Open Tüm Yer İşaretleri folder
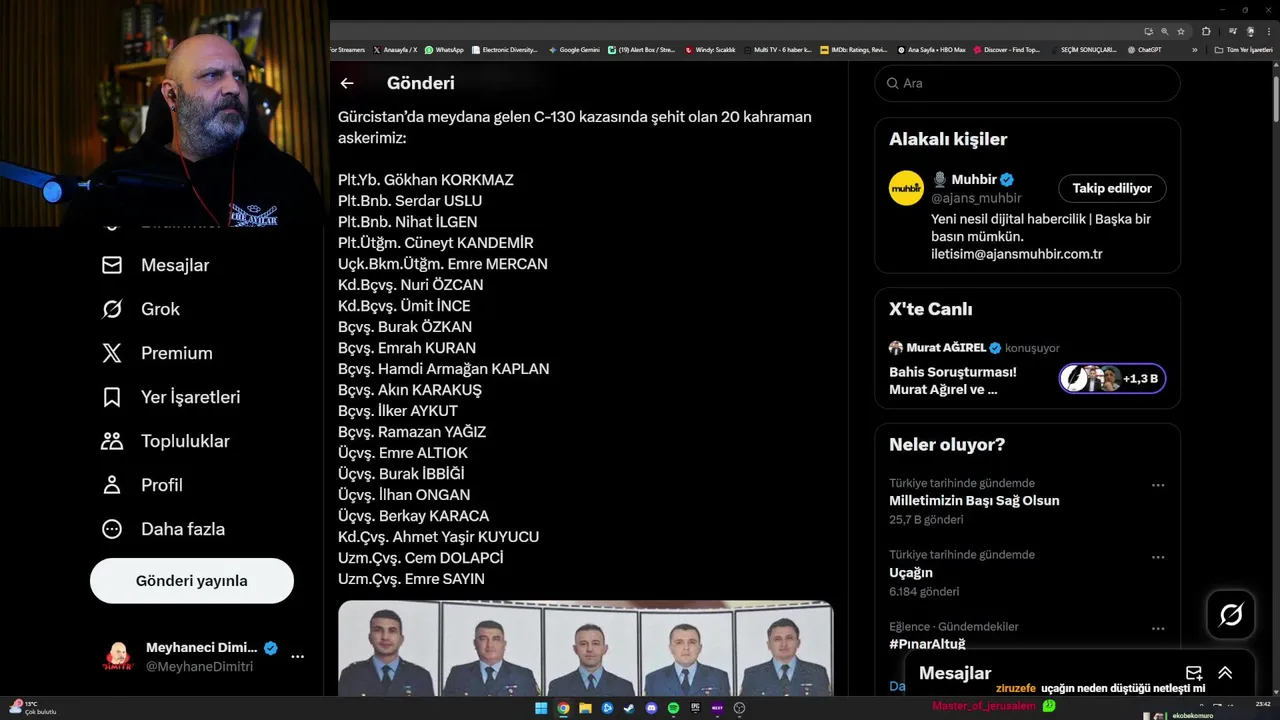 1244,49
